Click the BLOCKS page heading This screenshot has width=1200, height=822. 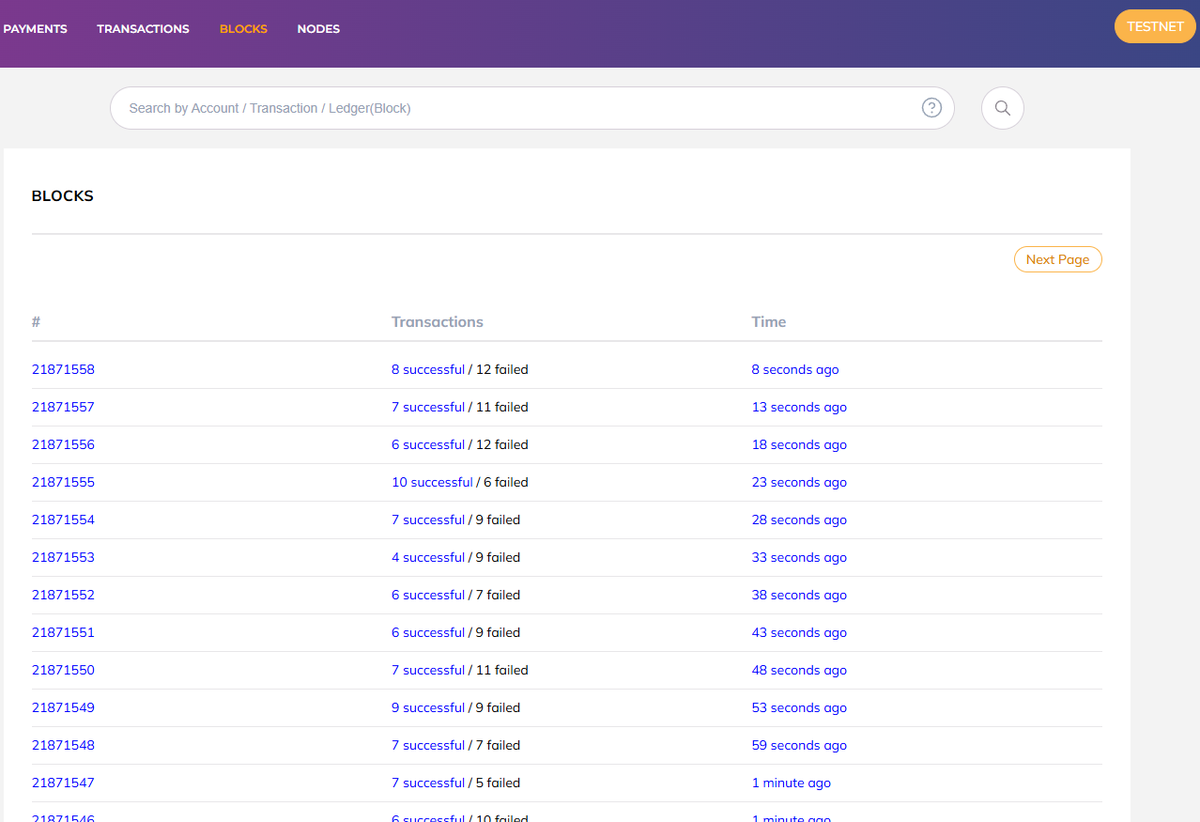(x=63, y=196)
